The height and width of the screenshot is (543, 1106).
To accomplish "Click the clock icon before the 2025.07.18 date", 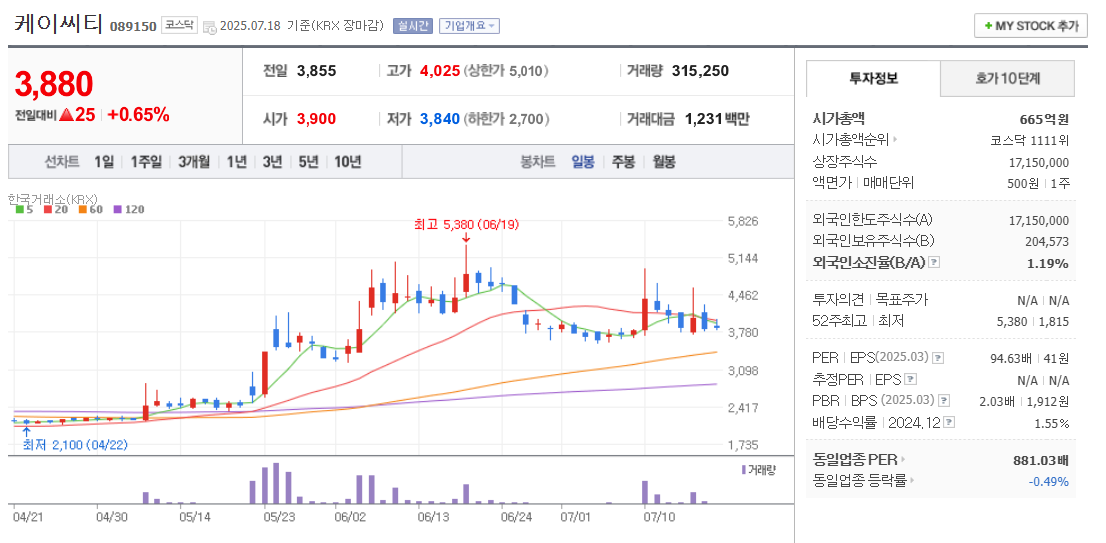I will pos(209,27).
